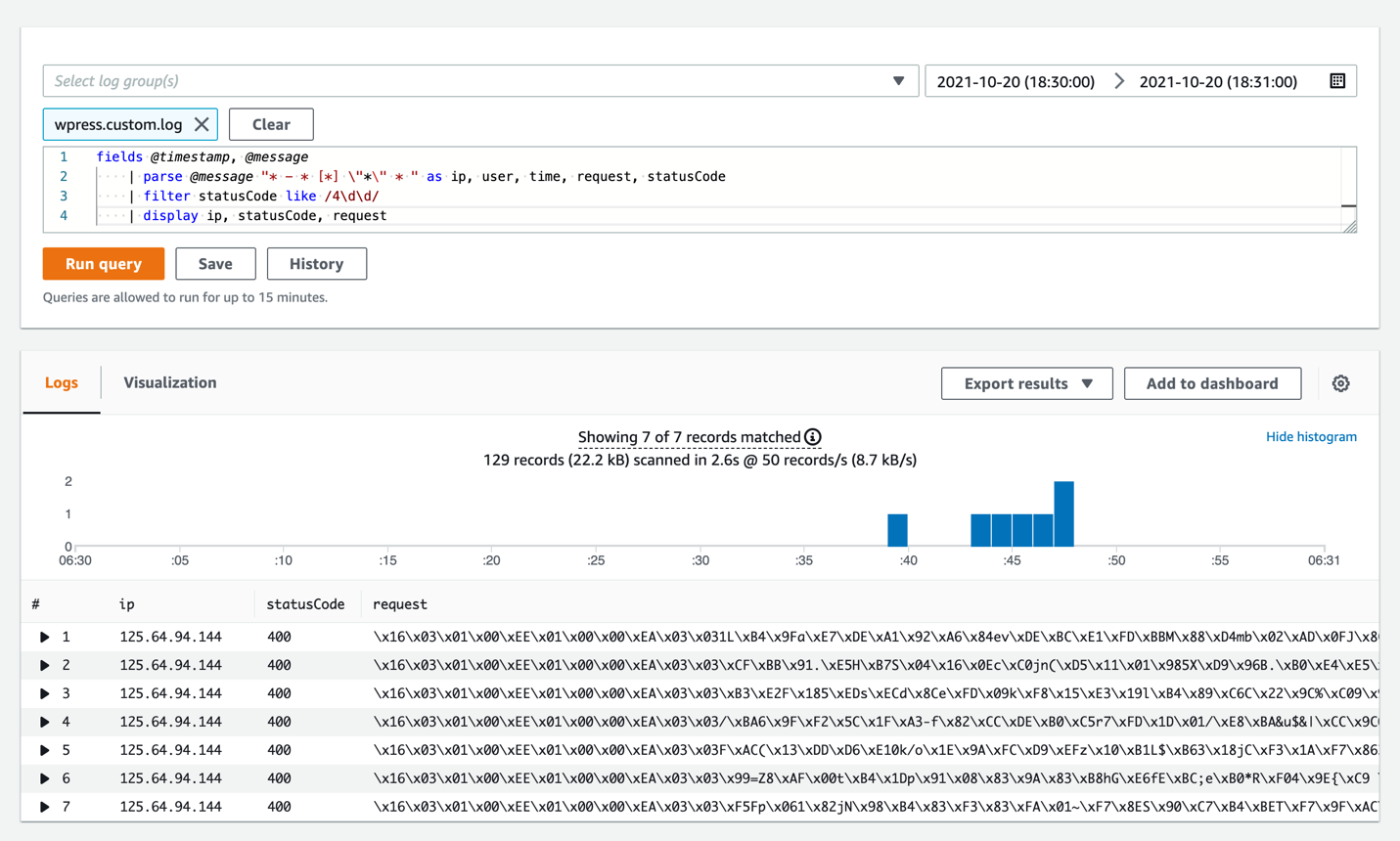
Task: Remove wpress.custom.log using its X icon
Action: pyautogui.click(x=202, y=124)
